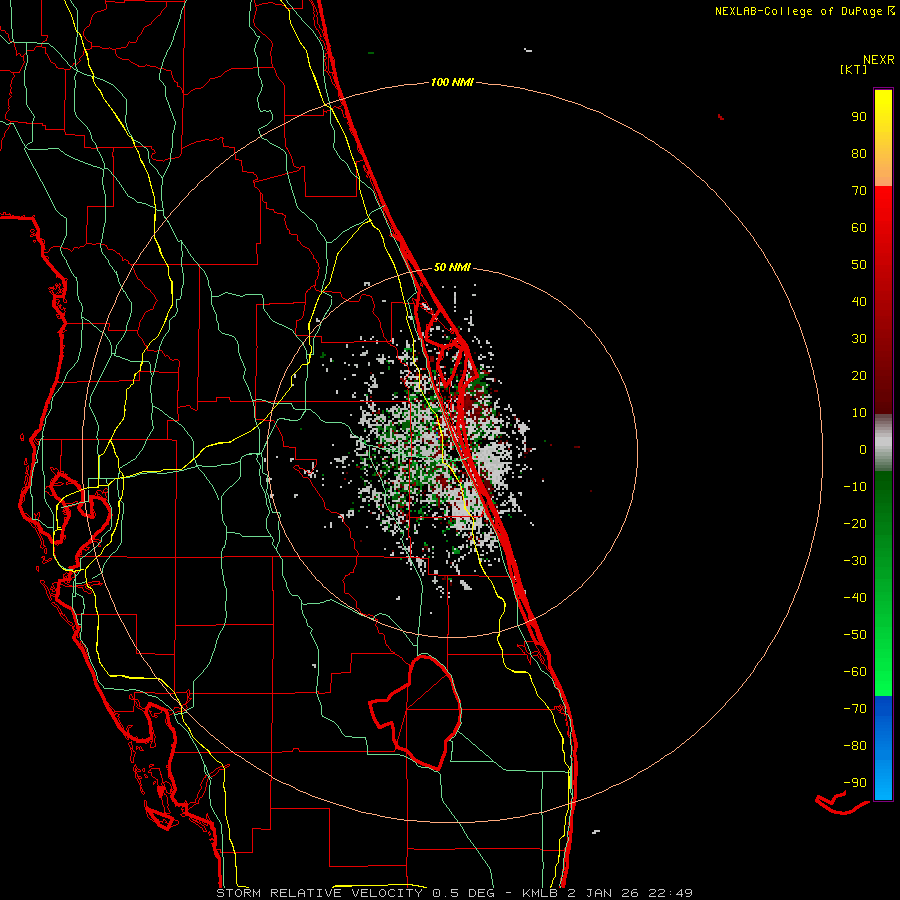
Task: Click Lake Okeechobee outline on the map
Action: click(x=416, y=712)
